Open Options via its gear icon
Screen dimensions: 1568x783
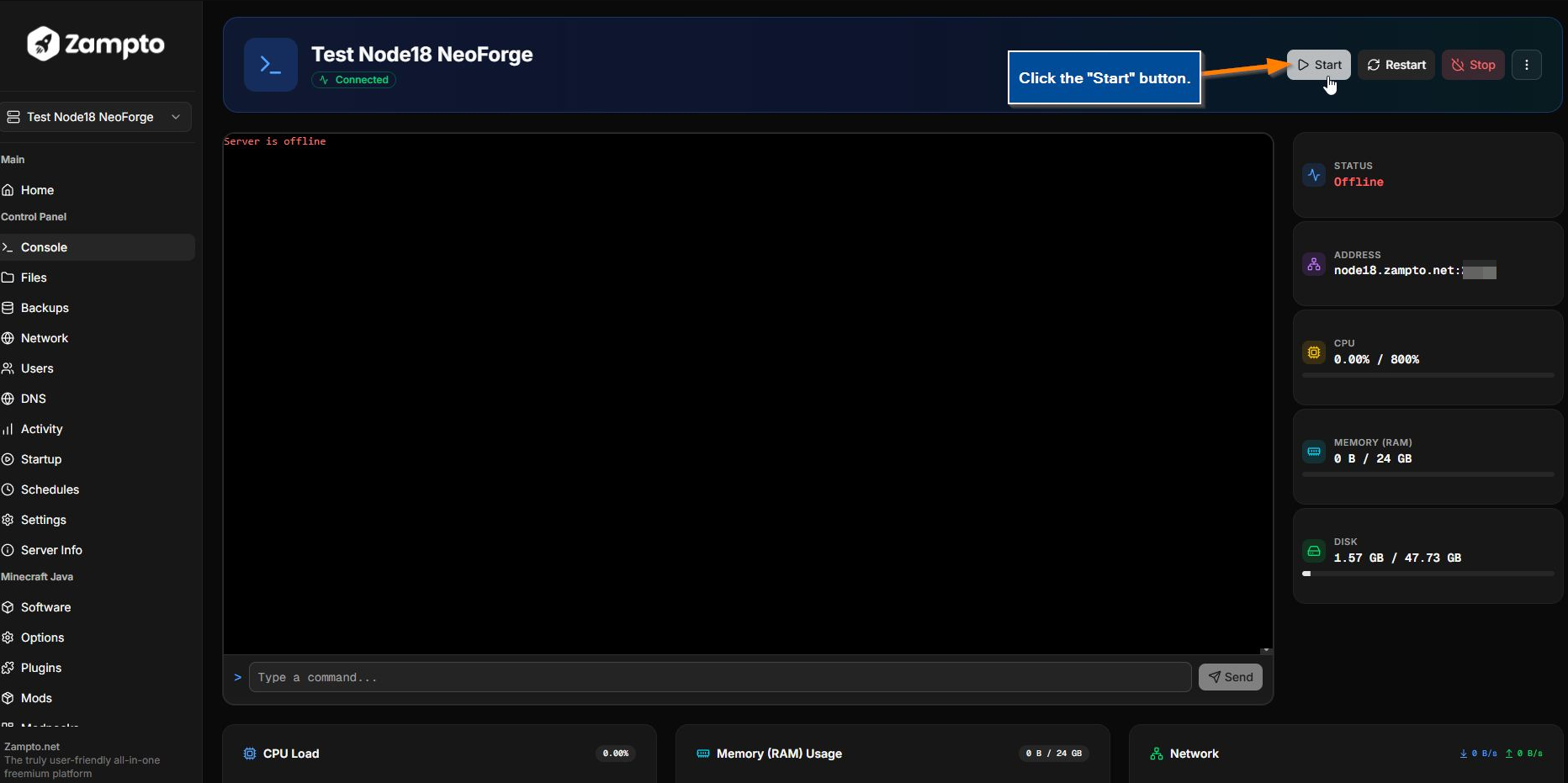pyautogui.click(x=8, y=638)
